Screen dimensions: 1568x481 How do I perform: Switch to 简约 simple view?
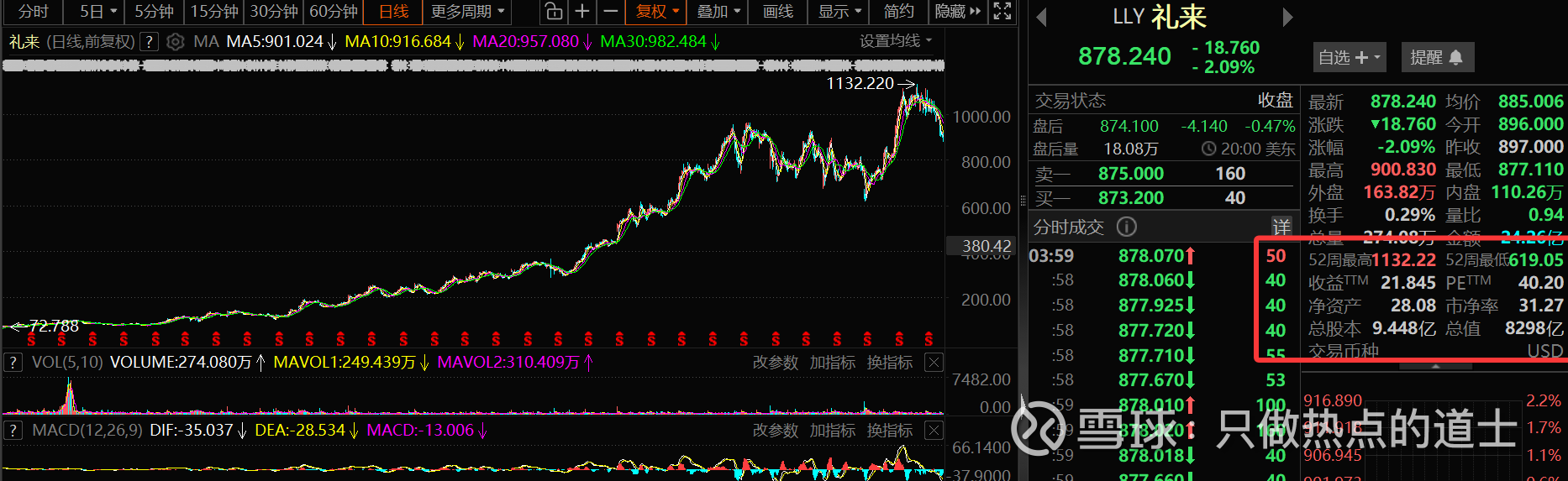click(x=899, y=12)
